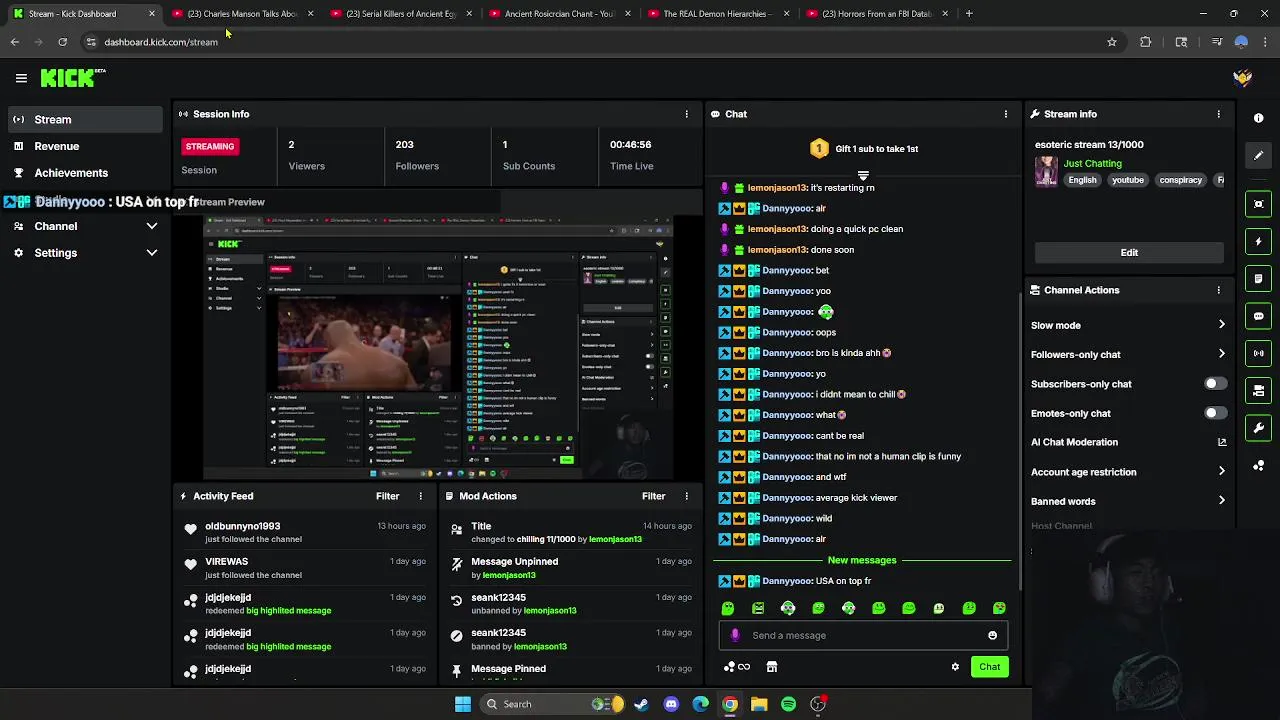Open the AI Chat Moderation external link icon

tap(1221, 442)
